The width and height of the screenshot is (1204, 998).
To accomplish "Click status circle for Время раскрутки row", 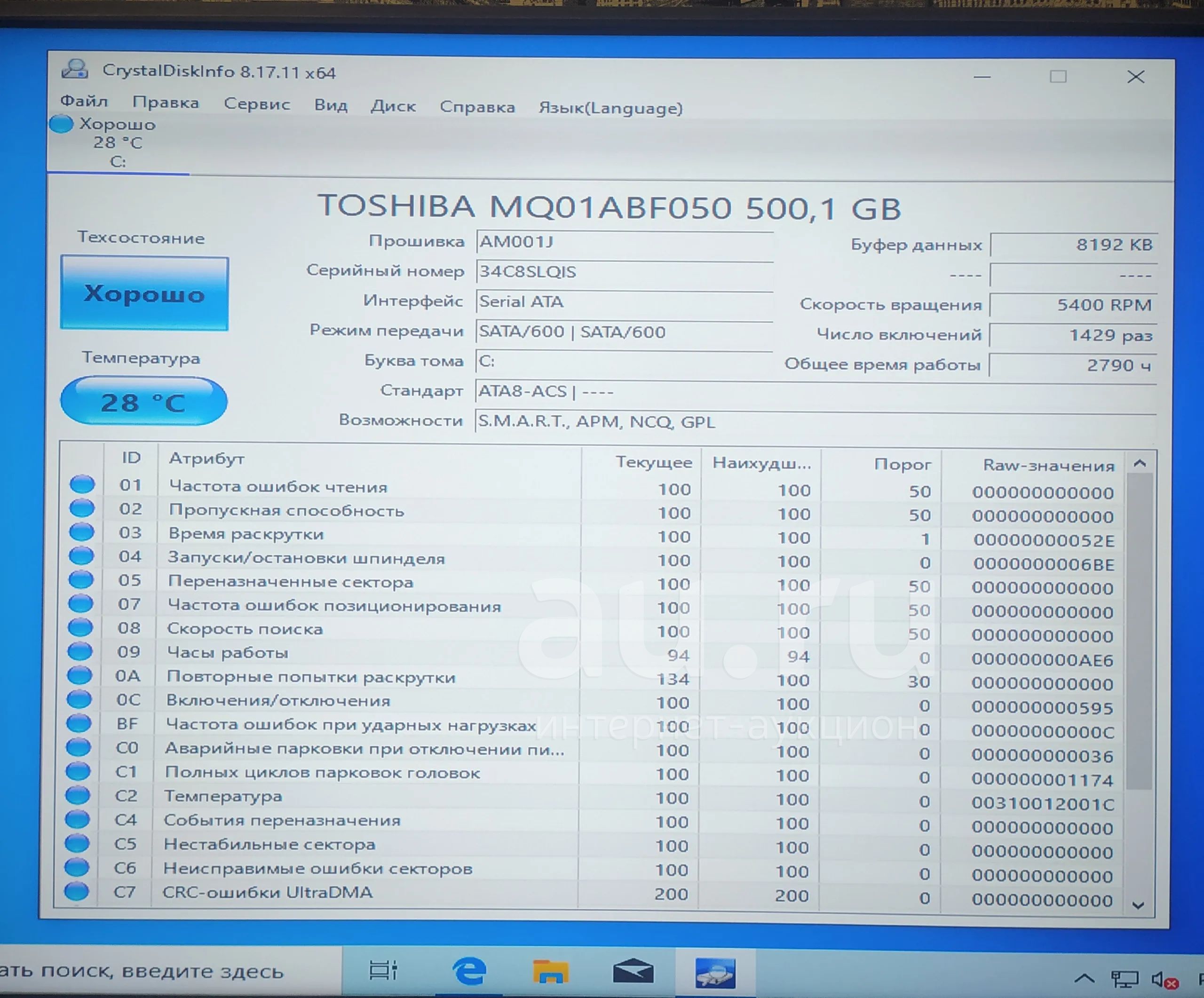I will (x=81, y=532).
